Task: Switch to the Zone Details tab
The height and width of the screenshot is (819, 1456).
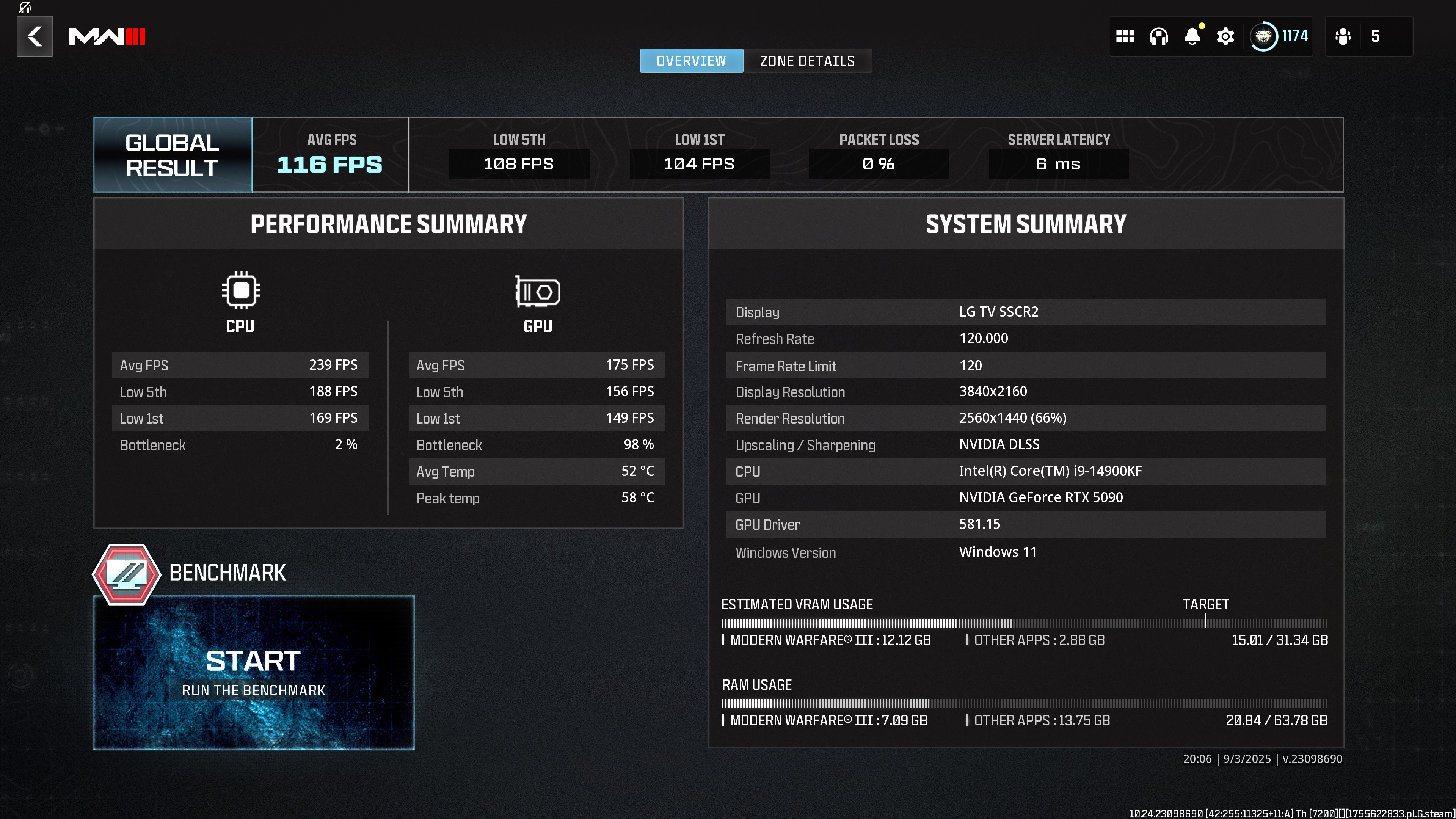Action: 807,61
